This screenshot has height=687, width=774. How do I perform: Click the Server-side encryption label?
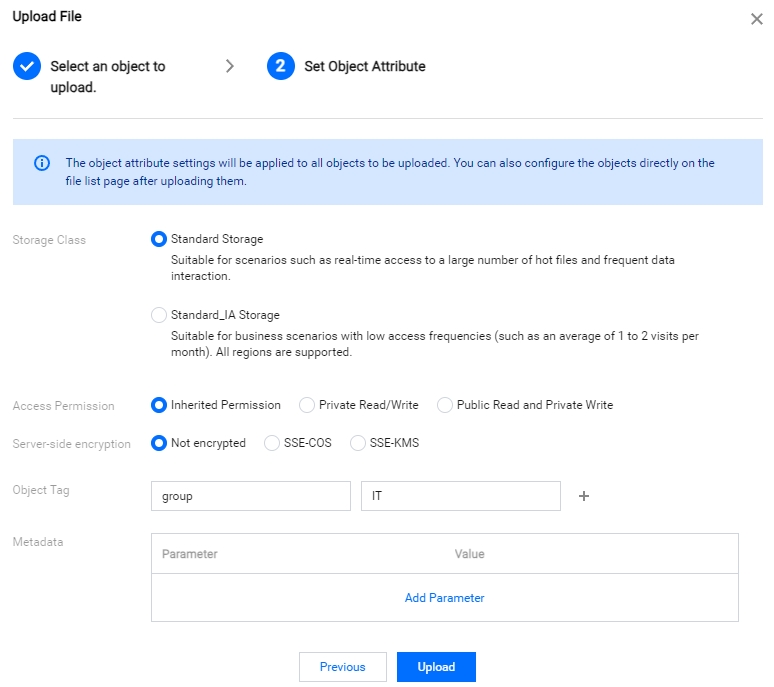point(72,444)
